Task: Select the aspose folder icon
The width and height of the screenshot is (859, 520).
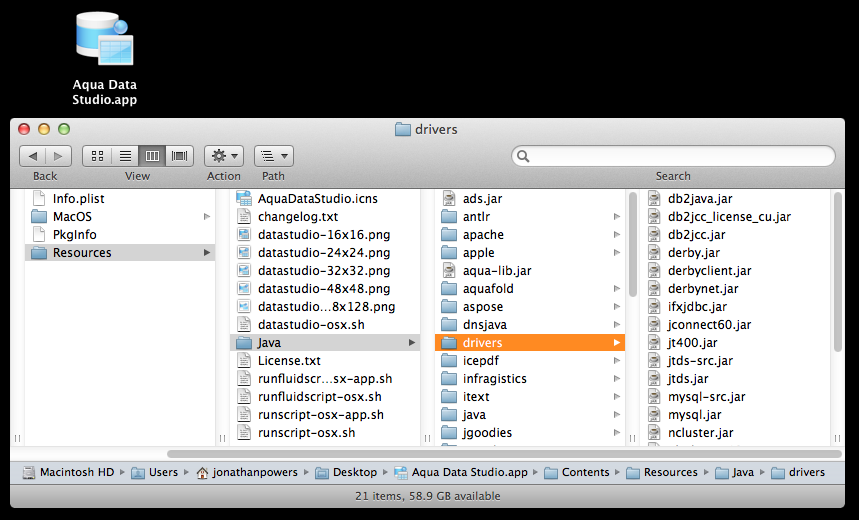Action: 449,307
